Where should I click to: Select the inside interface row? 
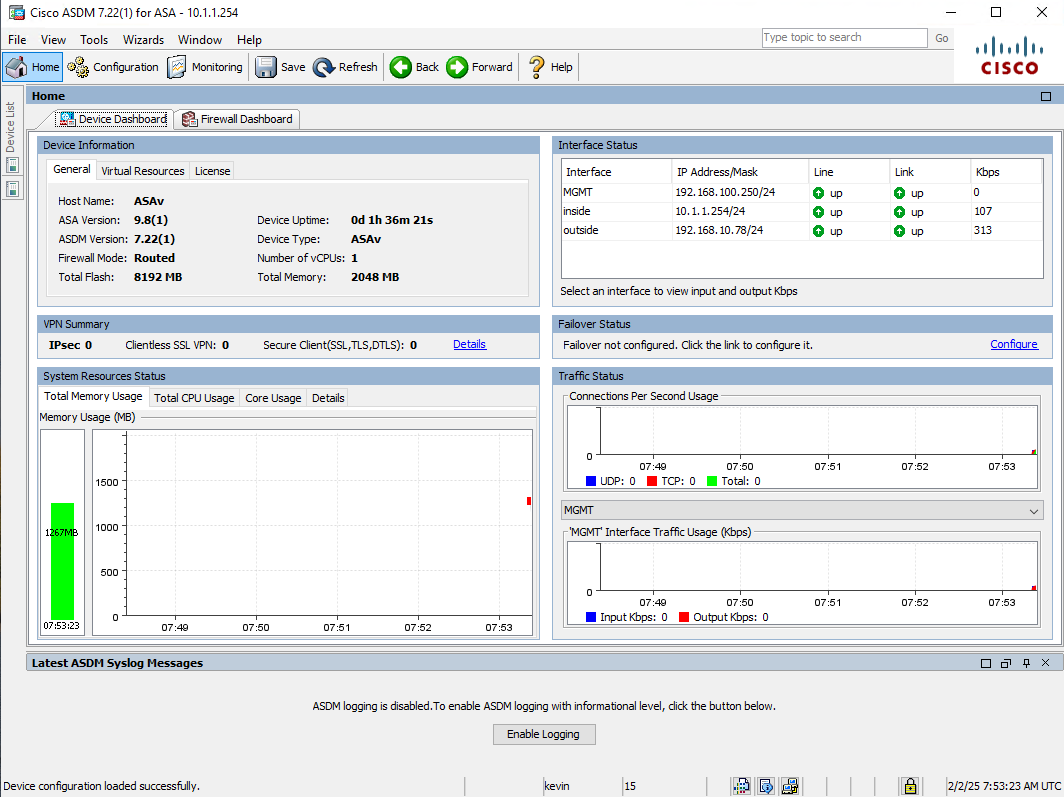(801, 212)
